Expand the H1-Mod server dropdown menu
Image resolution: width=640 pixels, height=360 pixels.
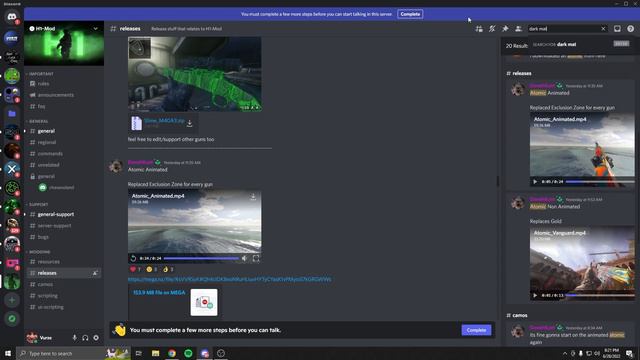point(96,29)
